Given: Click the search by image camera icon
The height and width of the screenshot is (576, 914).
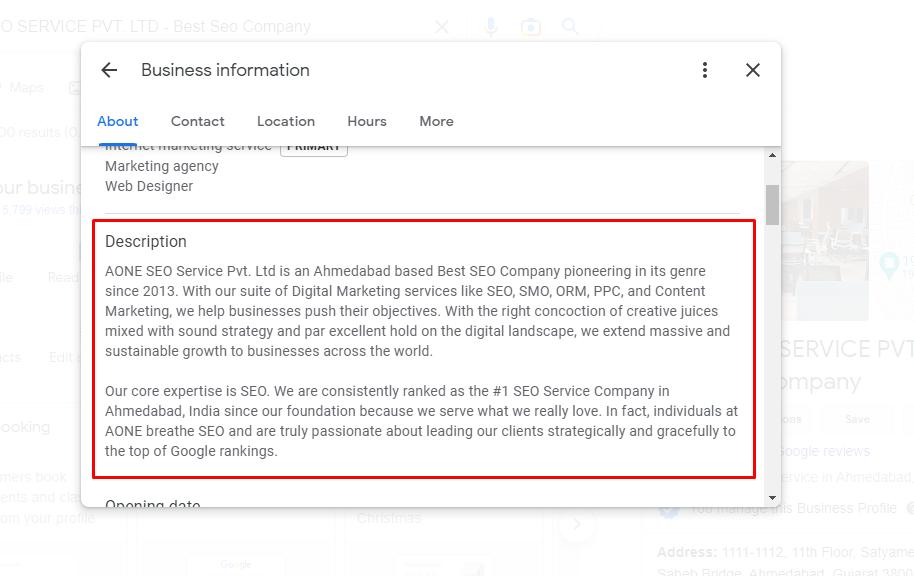Looking at the screenshot, I should pyautogui.click(x=531, y=27).
